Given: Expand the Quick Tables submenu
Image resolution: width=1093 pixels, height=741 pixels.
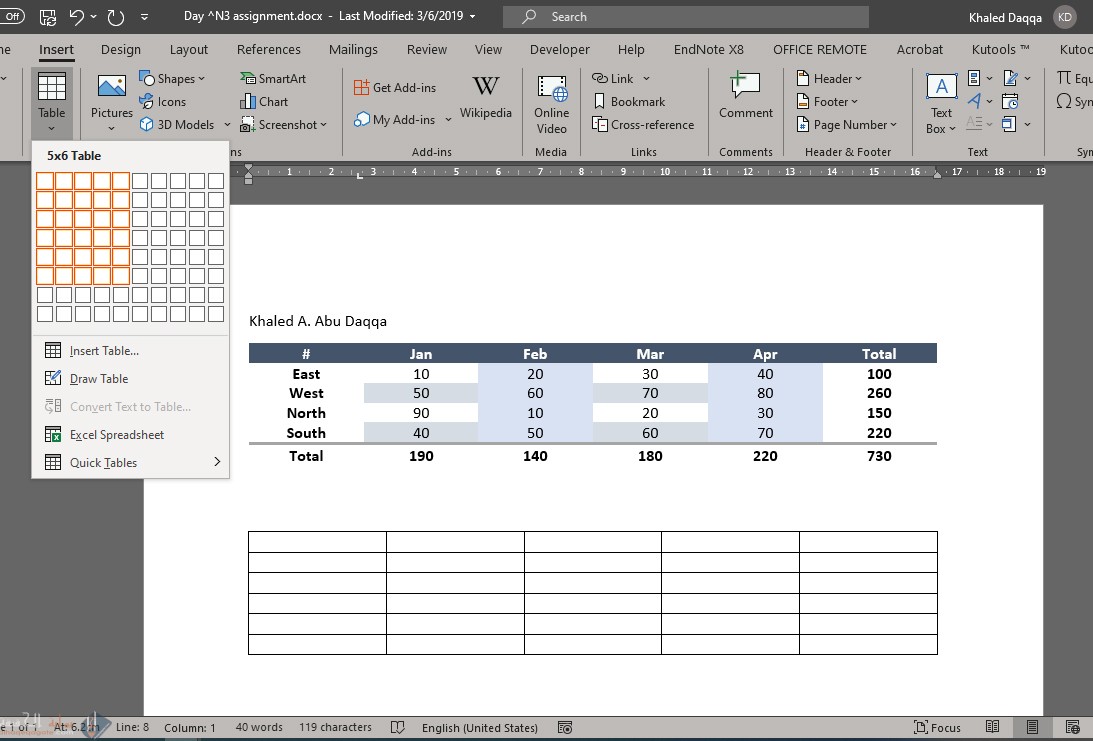Looking at the screenshot, I should [x=131, y=463].
